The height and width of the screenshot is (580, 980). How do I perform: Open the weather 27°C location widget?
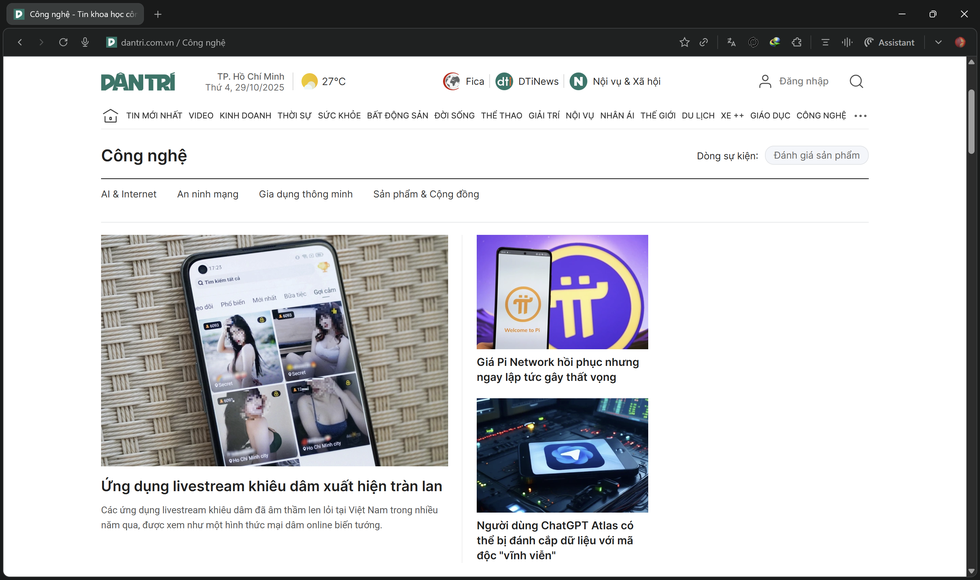(x=323, y=81)
